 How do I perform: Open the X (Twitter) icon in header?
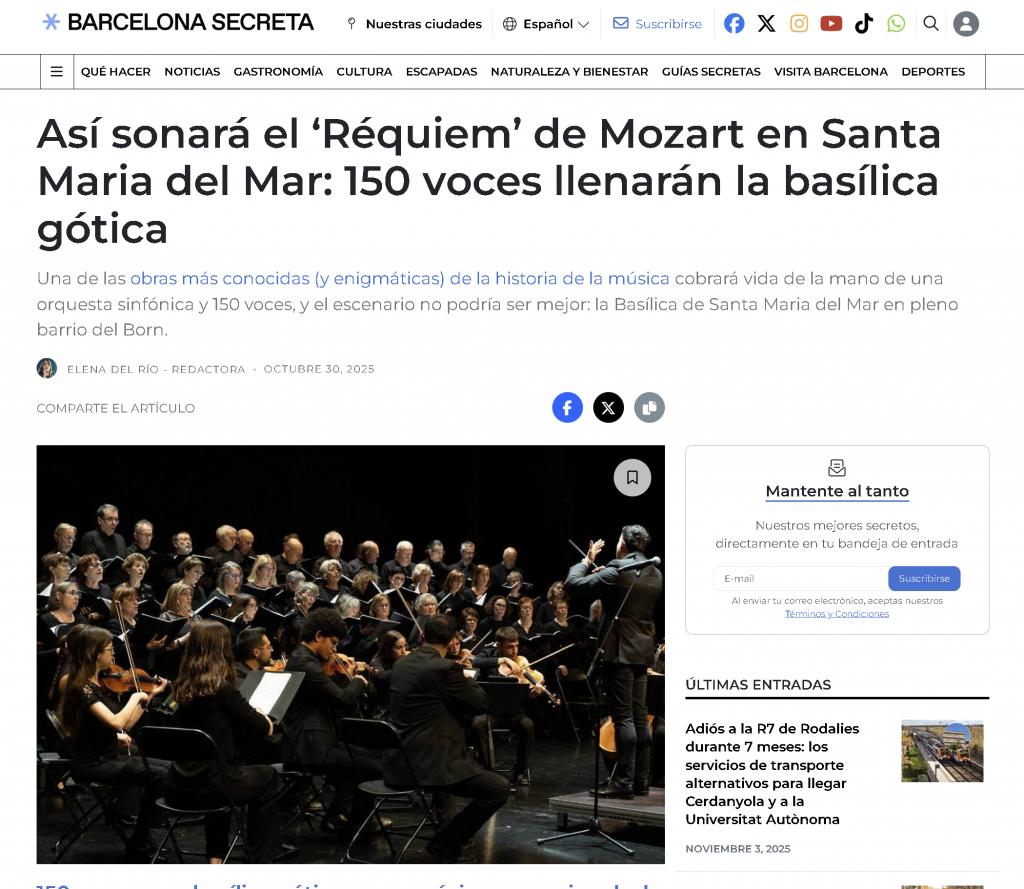click(x=766, y=24)
